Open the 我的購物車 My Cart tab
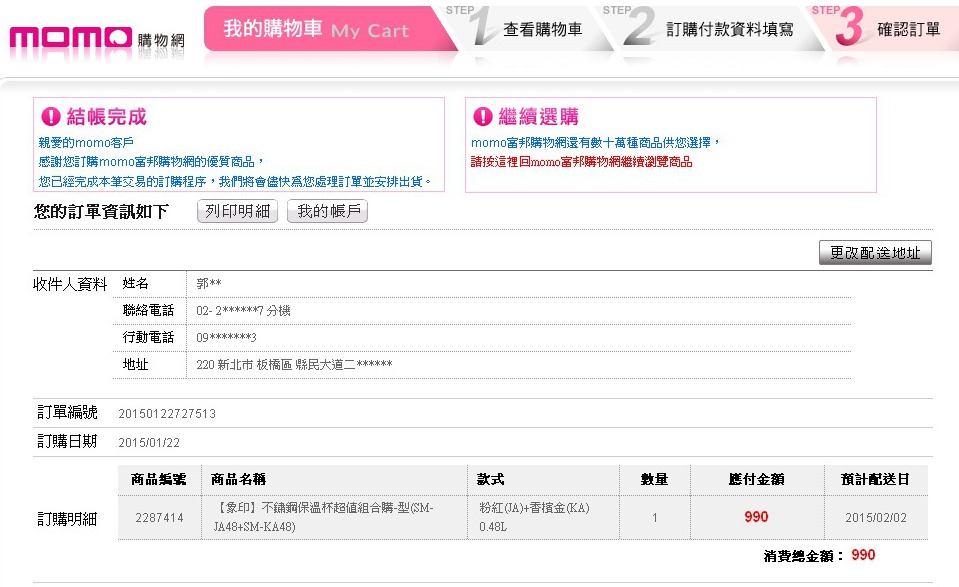Image resolution: width=959 pixels, height=587 pixels. point(316,30)
